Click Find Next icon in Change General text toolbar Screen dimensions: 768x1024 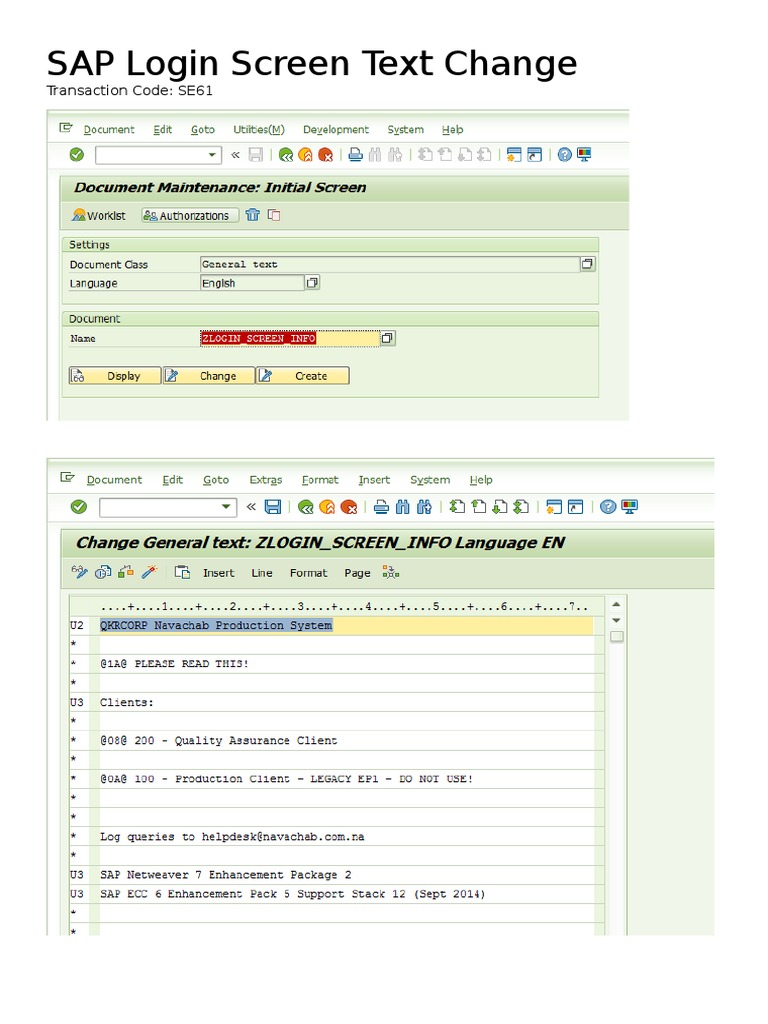click(x=424, y=507)
